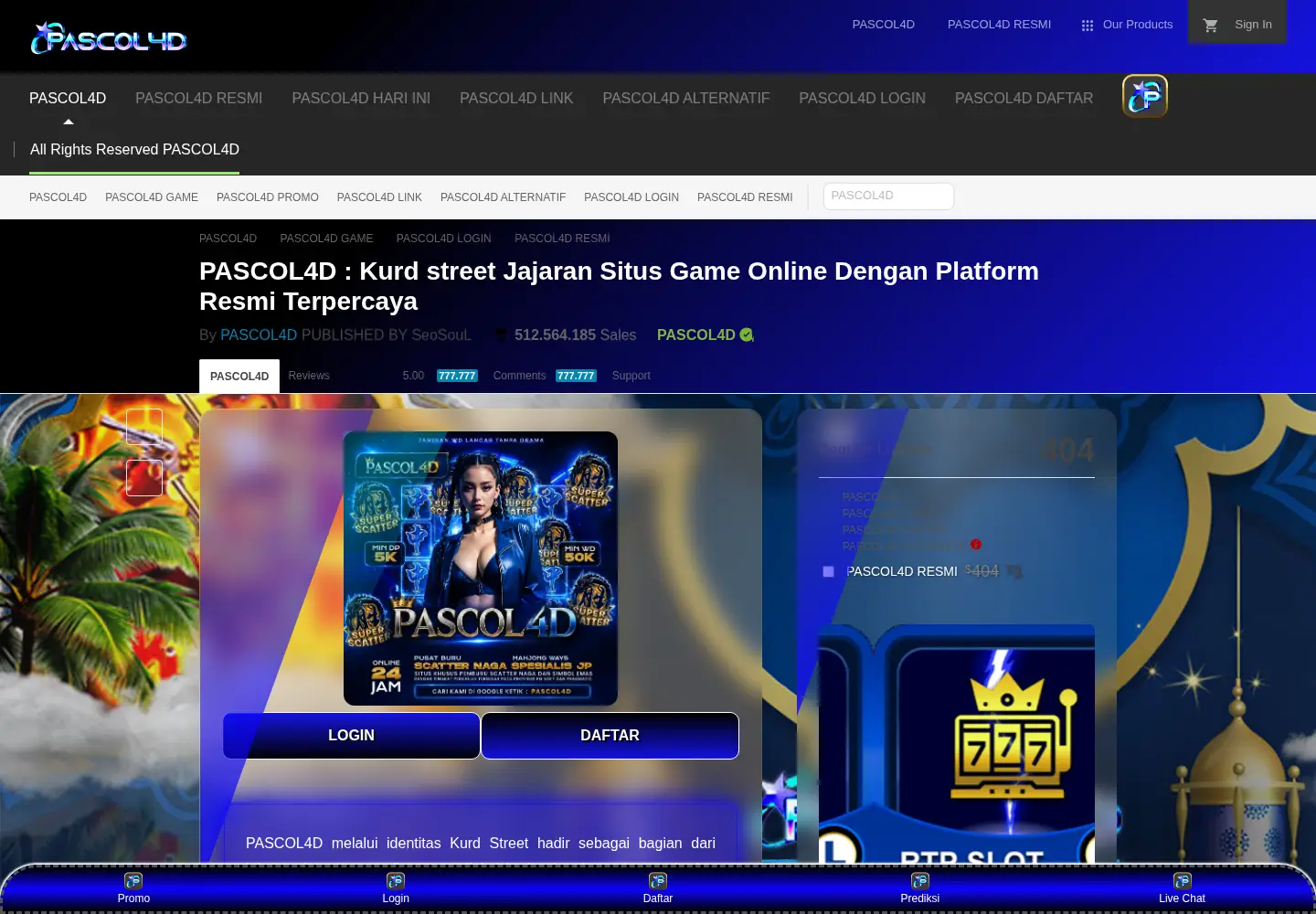Click the green verified badge beside PASCOL4D

747,335
